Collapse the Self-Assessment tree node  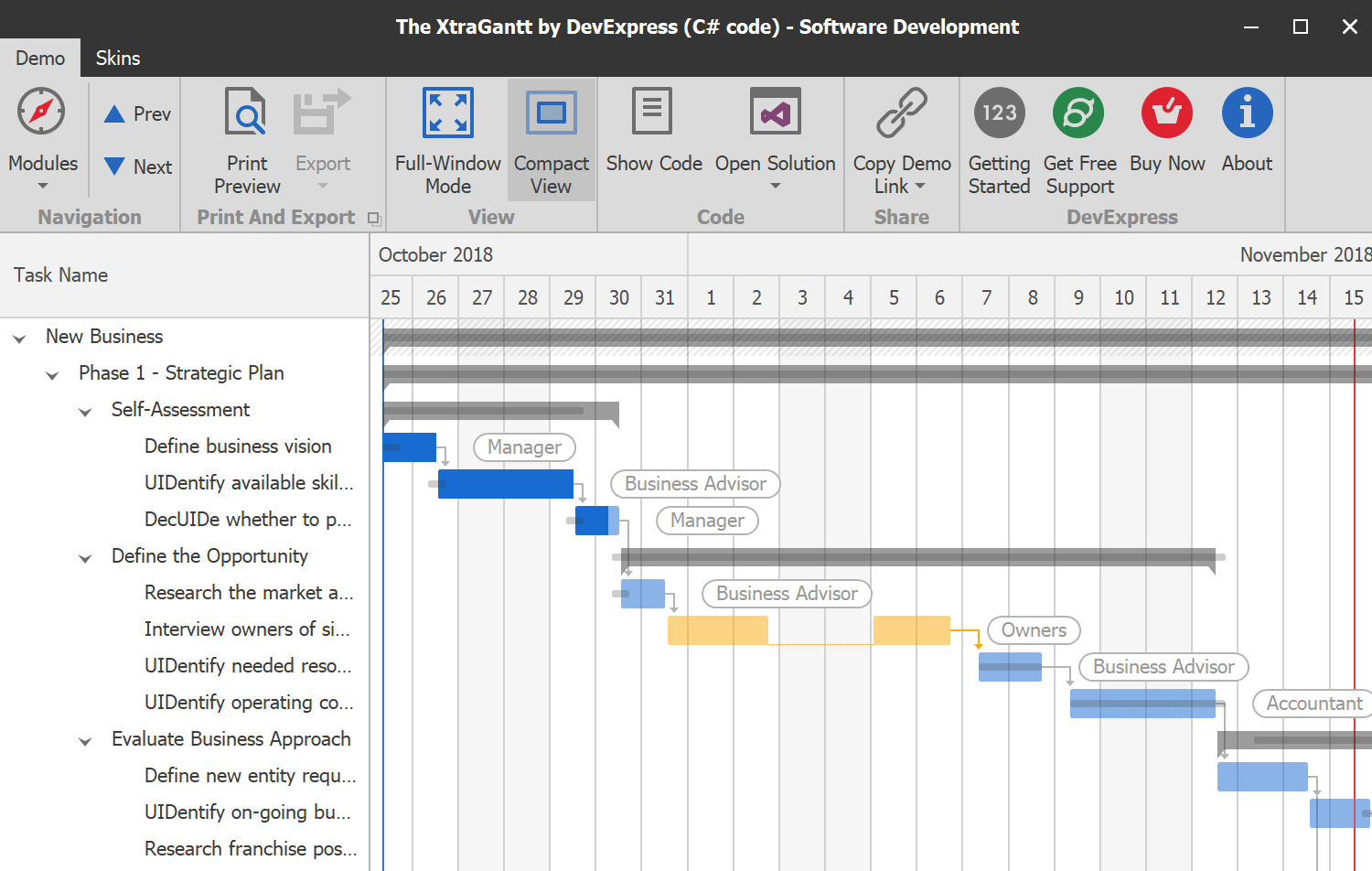[85, 411]
